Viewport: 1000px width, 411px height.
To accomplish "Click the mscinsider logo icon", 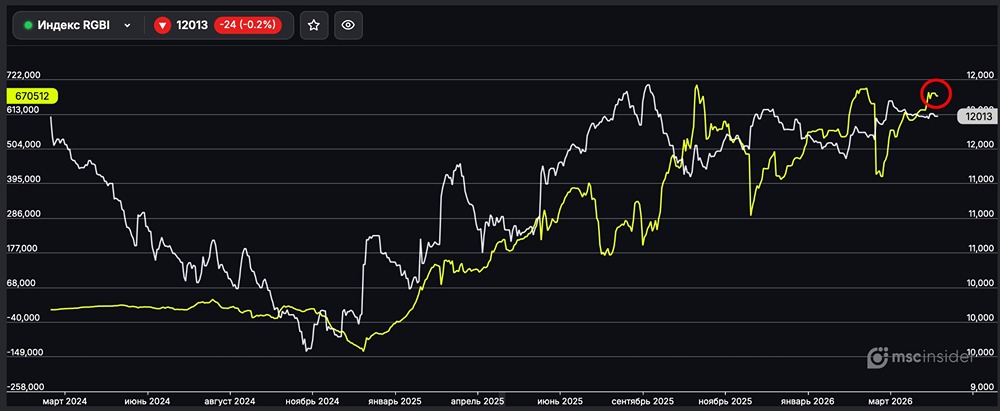I will pos(877,357).
